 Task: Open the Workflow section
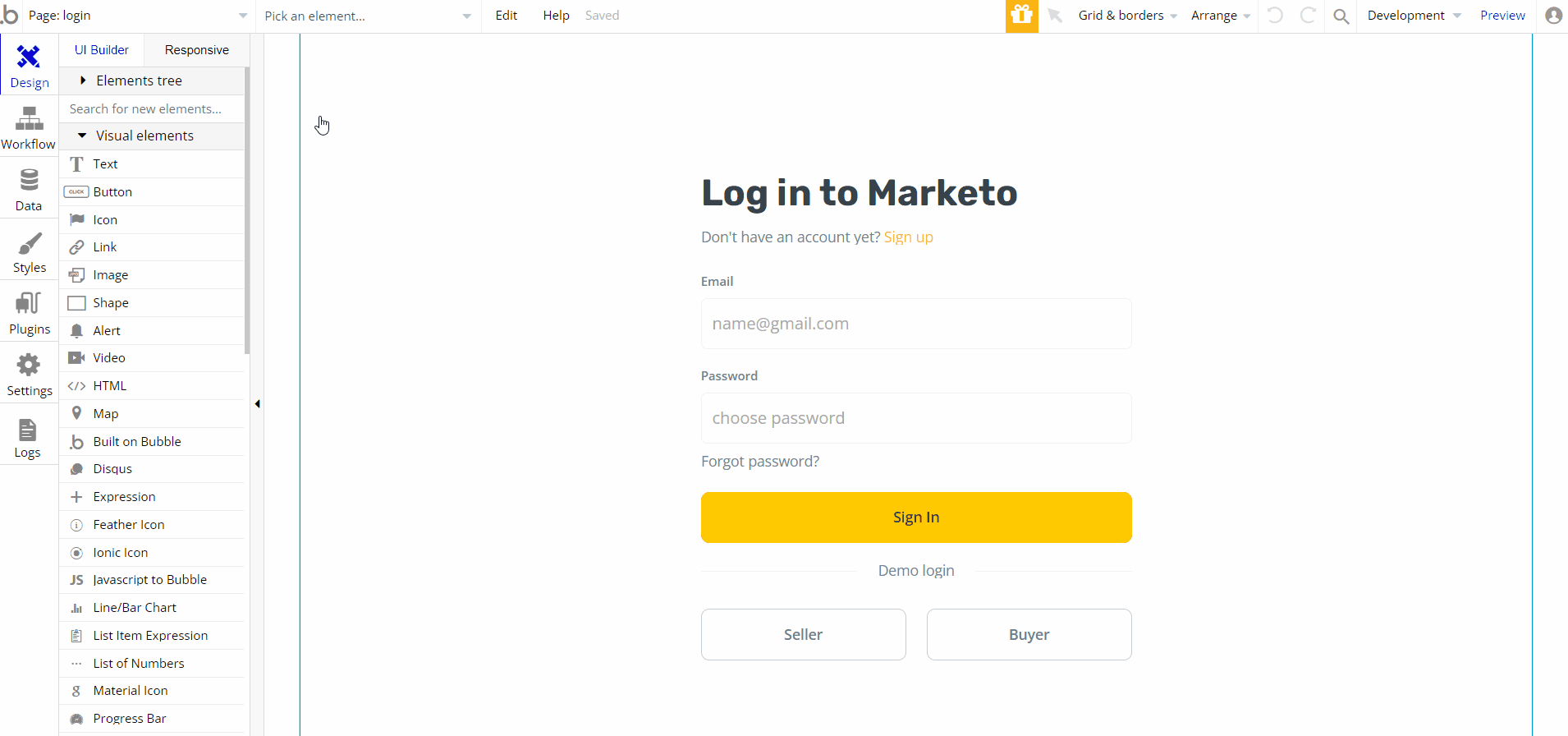click(x=29, y=127)
